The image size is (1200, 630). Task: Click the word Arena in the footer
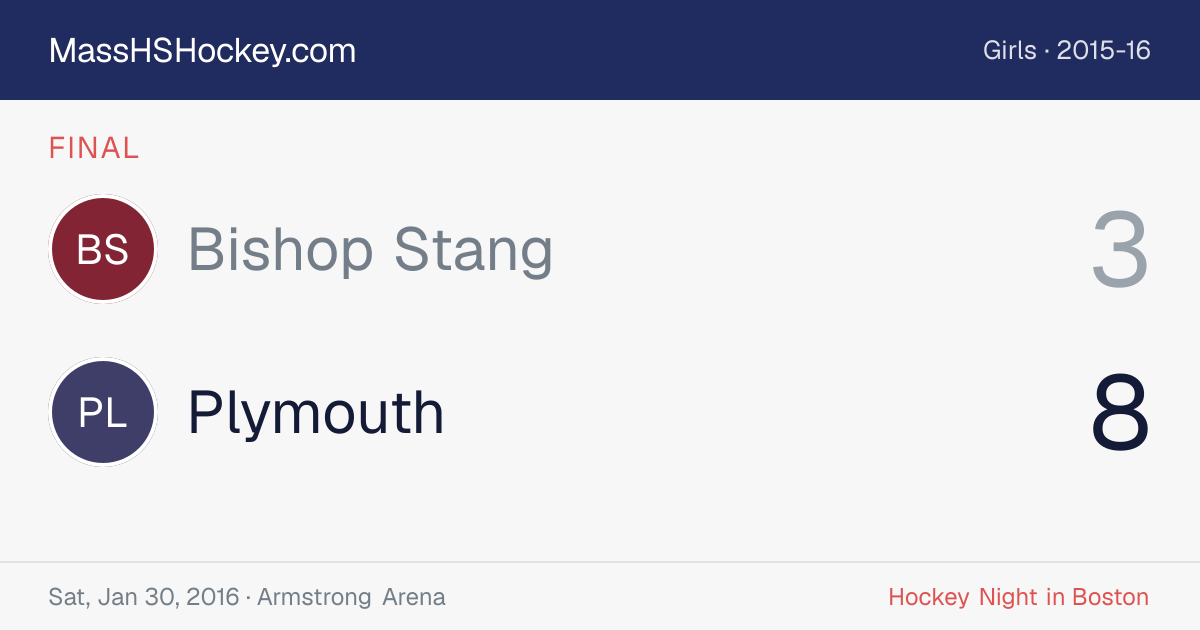tap(414, 597)
